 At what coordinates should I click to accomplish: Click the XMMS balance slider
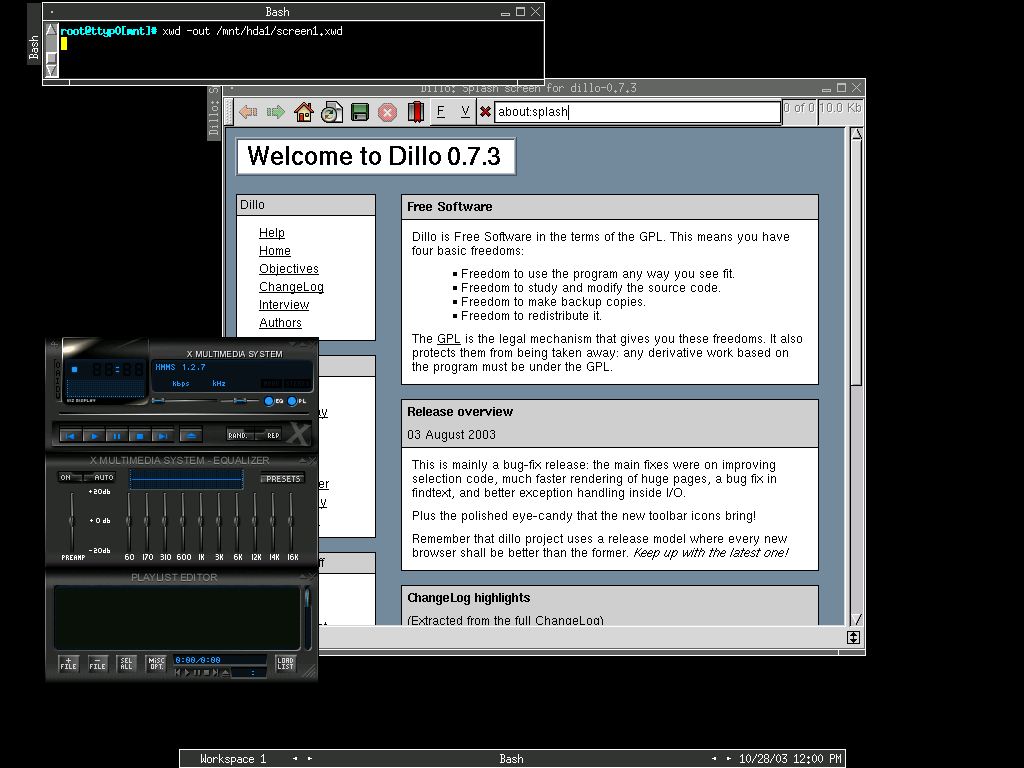click(239, 400)
